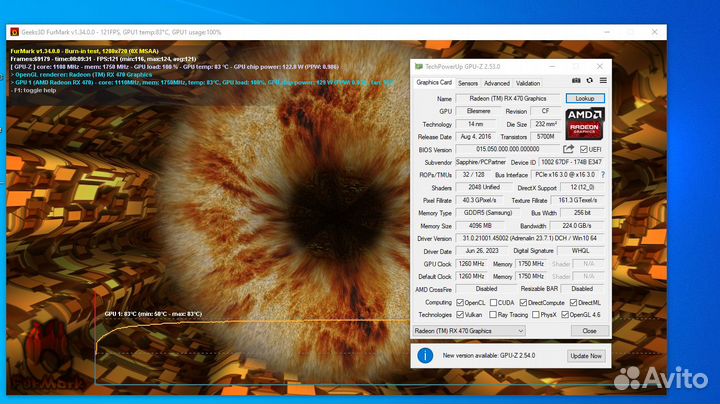
Task: Toggle the CUDA checkbox
Action: pyautogui.click(x=493, y=303)
